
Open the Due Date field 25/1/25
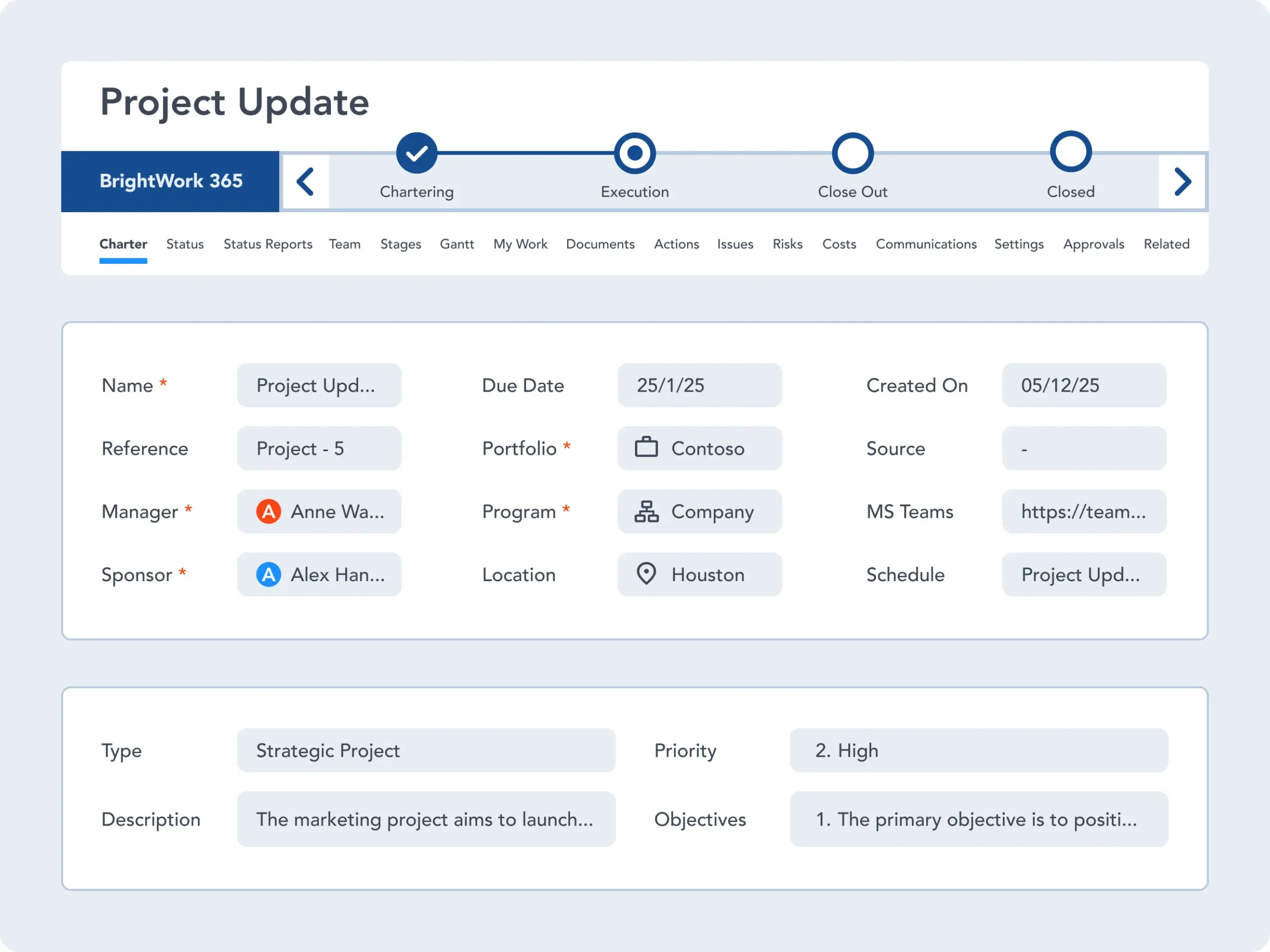pyautogui.click(x=698, y=385)
